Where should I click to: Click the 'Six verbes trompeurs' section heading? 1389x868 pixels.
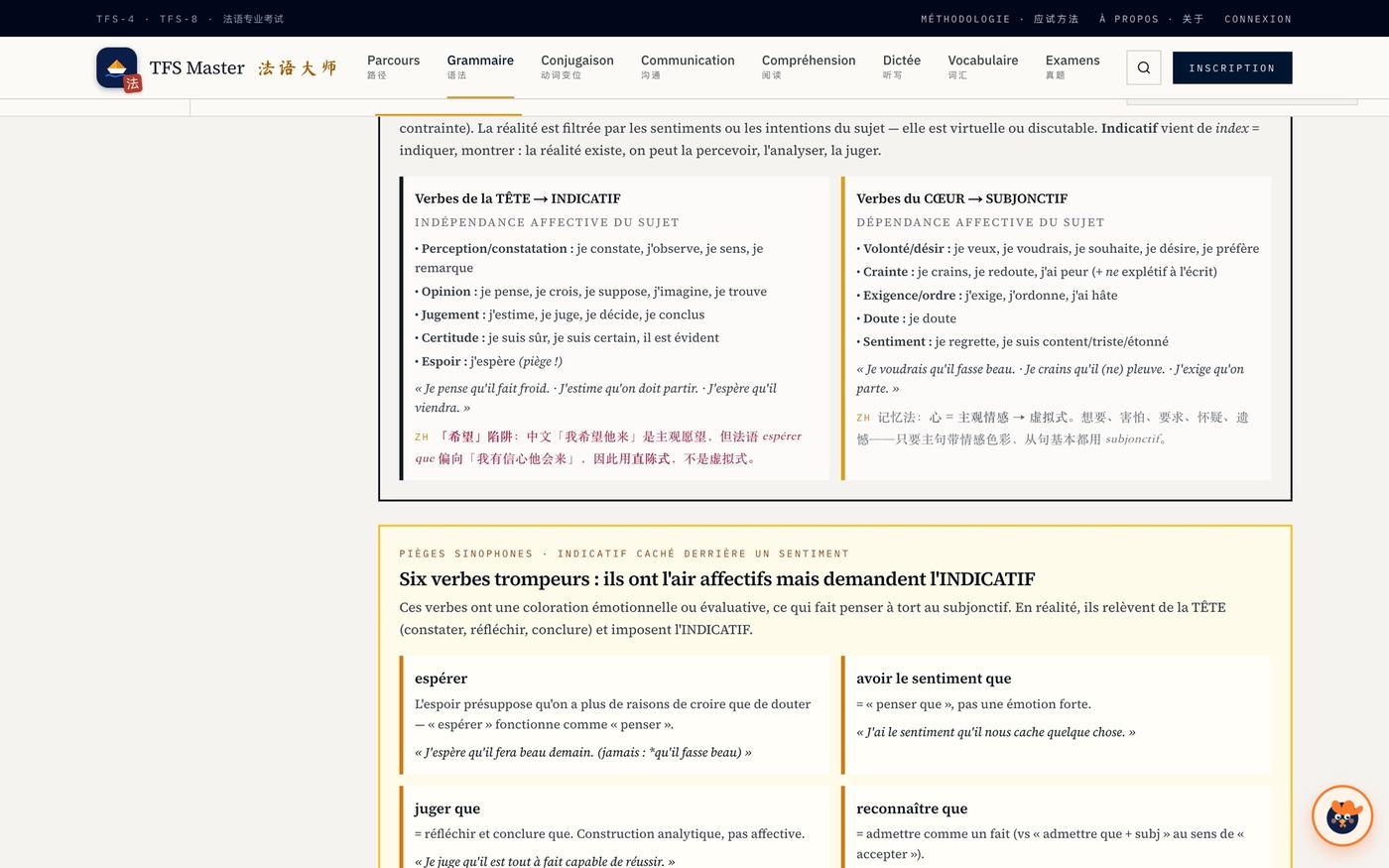(x=717, y=579)
